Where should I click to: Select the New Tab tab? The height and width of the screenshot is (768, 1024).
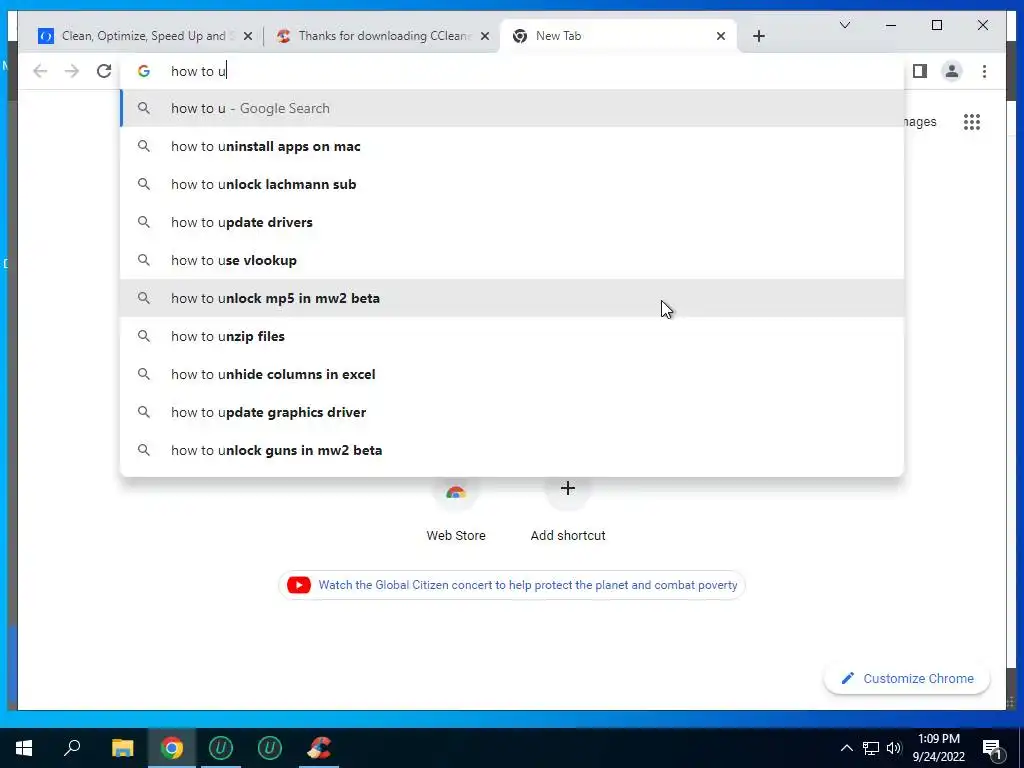coord(618,36)
